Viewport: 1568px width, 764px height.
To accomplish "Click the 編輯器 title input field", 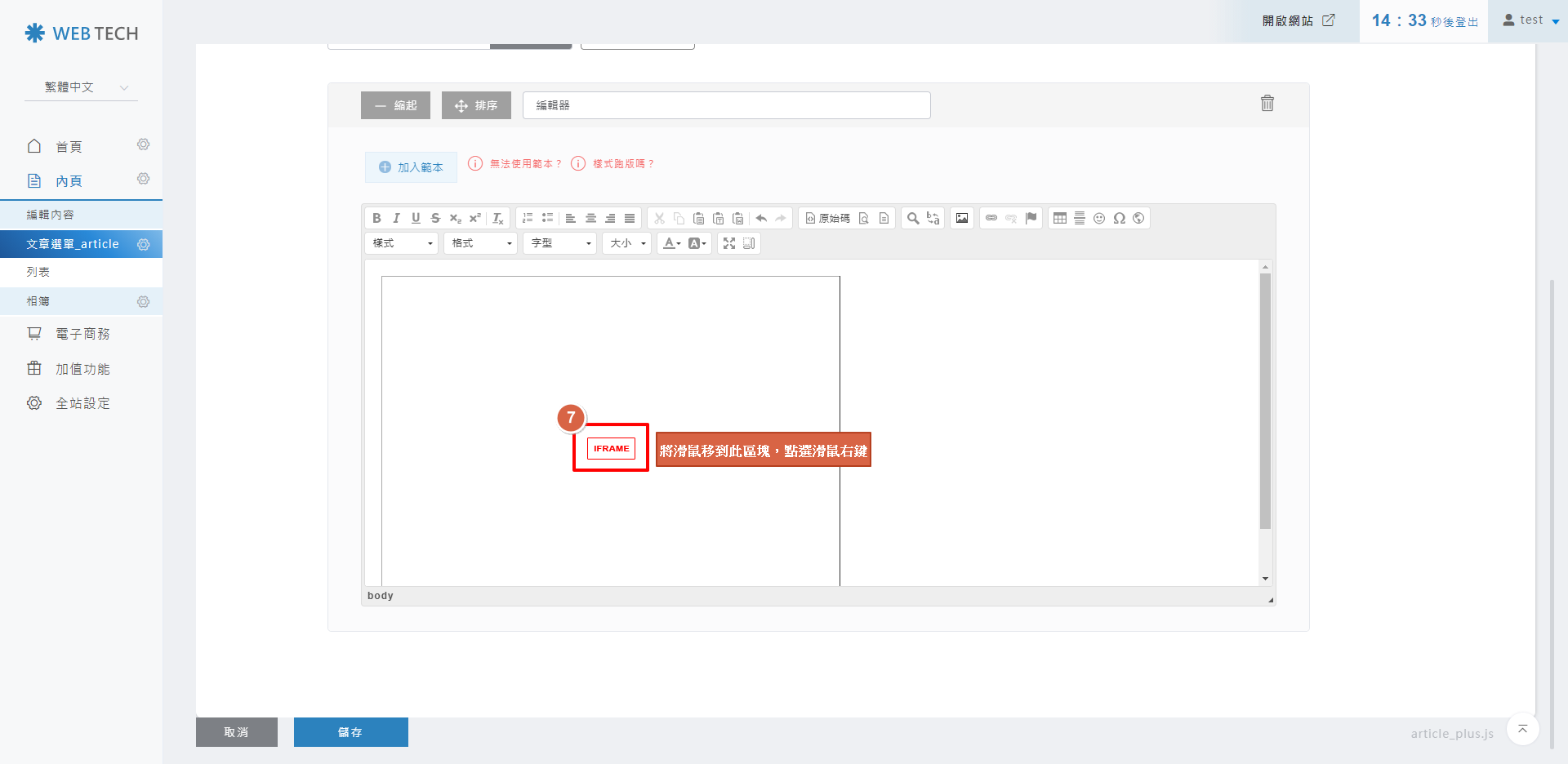I will [x=726, y=105].
